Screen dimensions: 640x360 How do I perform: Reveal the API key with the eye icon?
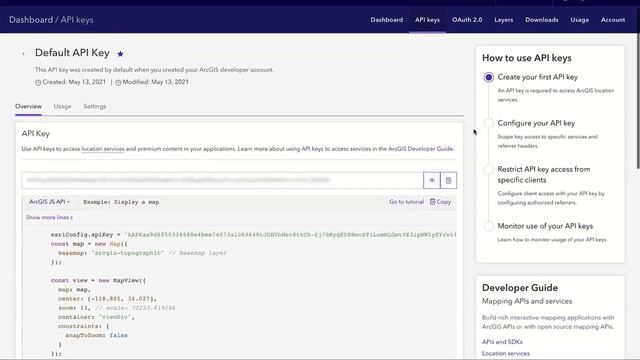pos(432,180)
